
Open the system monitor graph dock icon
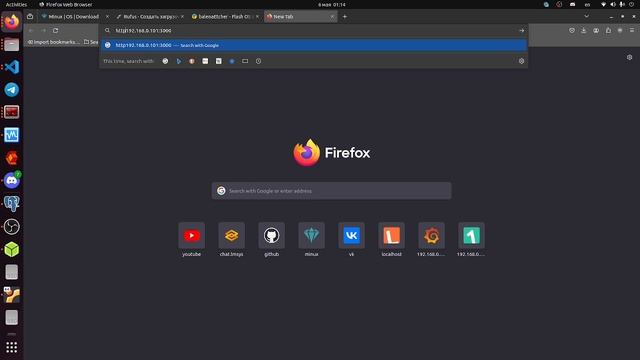click(x=11, y=135)
